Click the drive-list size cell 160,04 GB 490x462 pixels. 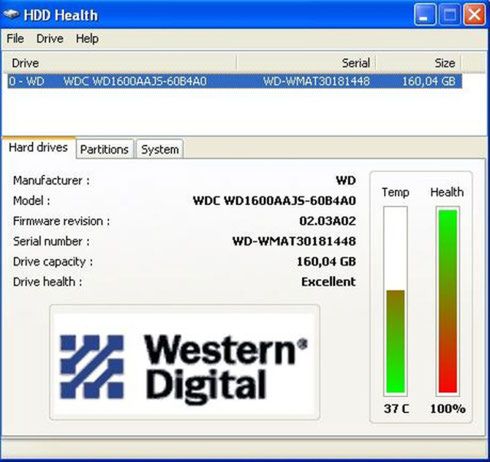(x=429, y=81)
